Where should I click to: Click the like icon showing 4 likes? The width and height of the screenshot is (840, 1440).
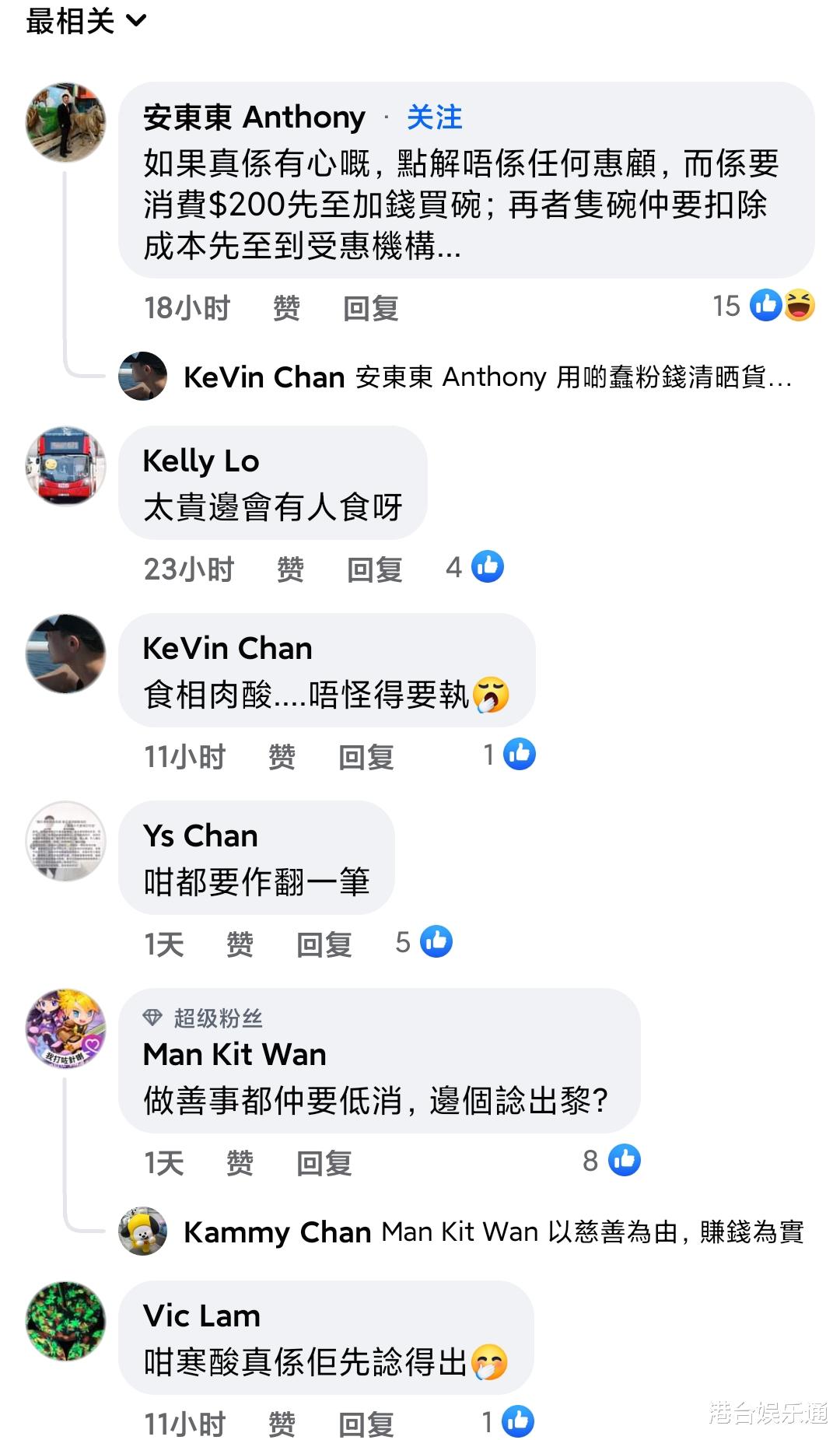488,566
